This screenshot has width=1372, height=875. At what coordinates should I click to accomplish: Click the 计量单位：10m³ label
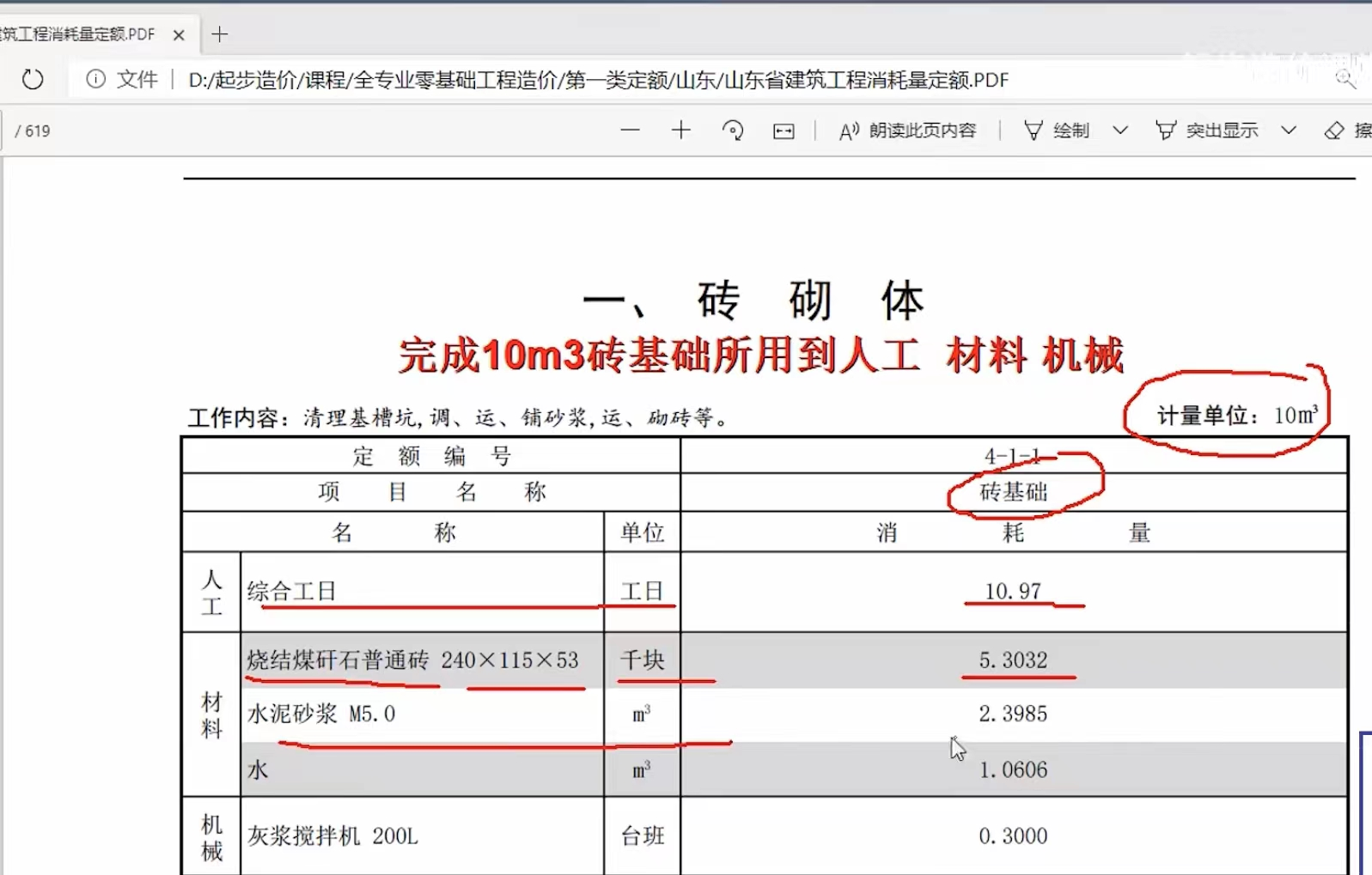coord(1237,416)
